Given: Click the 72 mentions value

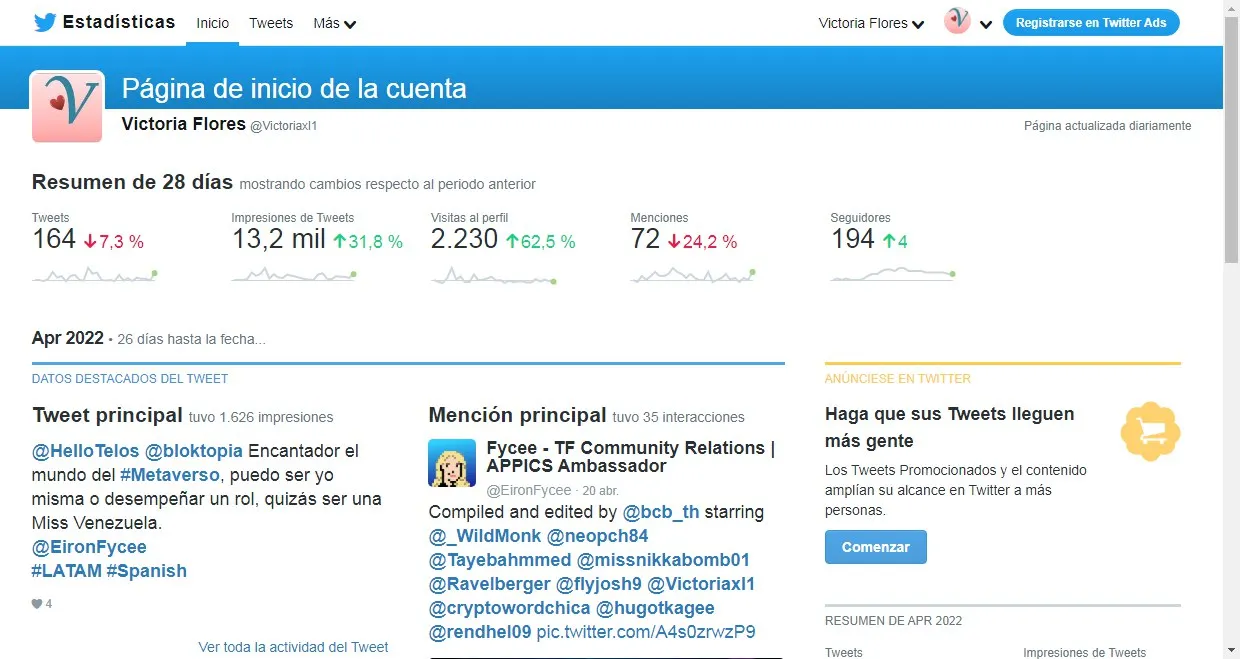Looking at the screenshot, I should tap(646, 239).
